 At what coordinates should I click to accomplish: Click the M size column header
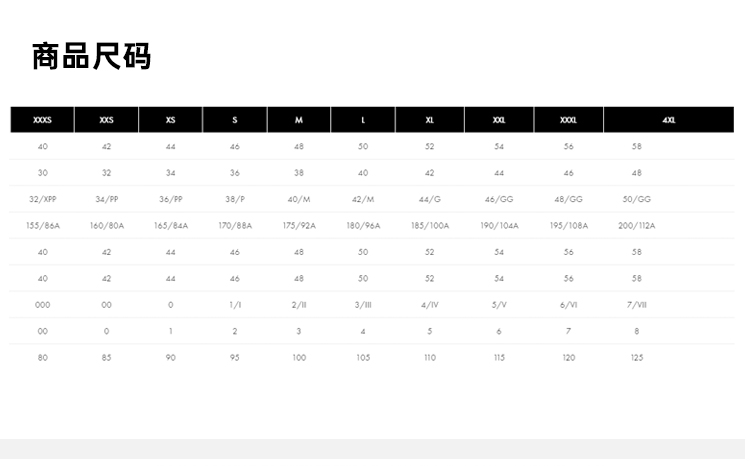pos(299,120)
